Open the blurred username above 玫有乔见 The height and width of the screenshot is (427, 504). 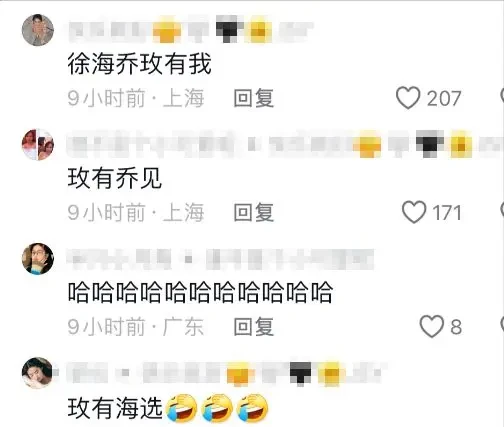pos(285,145)
